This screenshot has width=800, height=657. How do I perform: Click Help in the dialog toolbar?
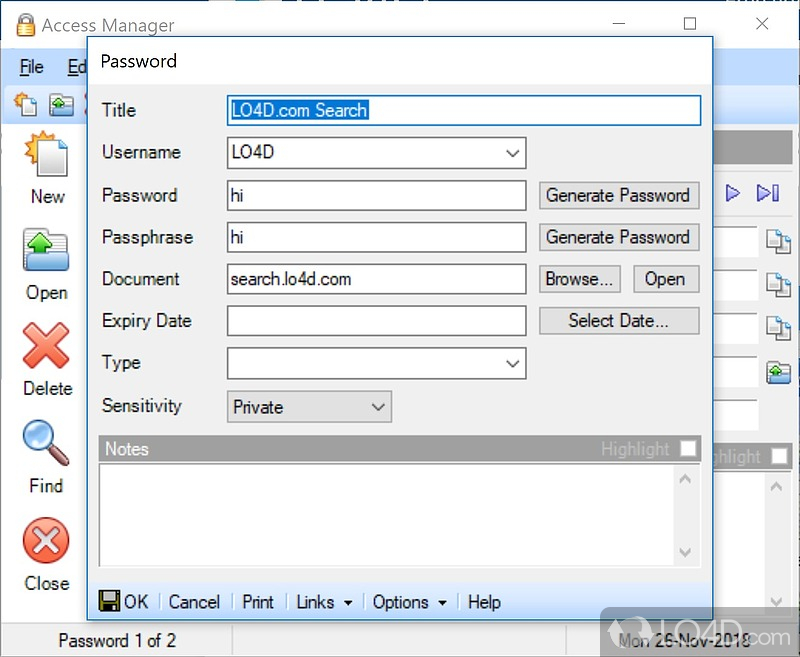[484, 602]
